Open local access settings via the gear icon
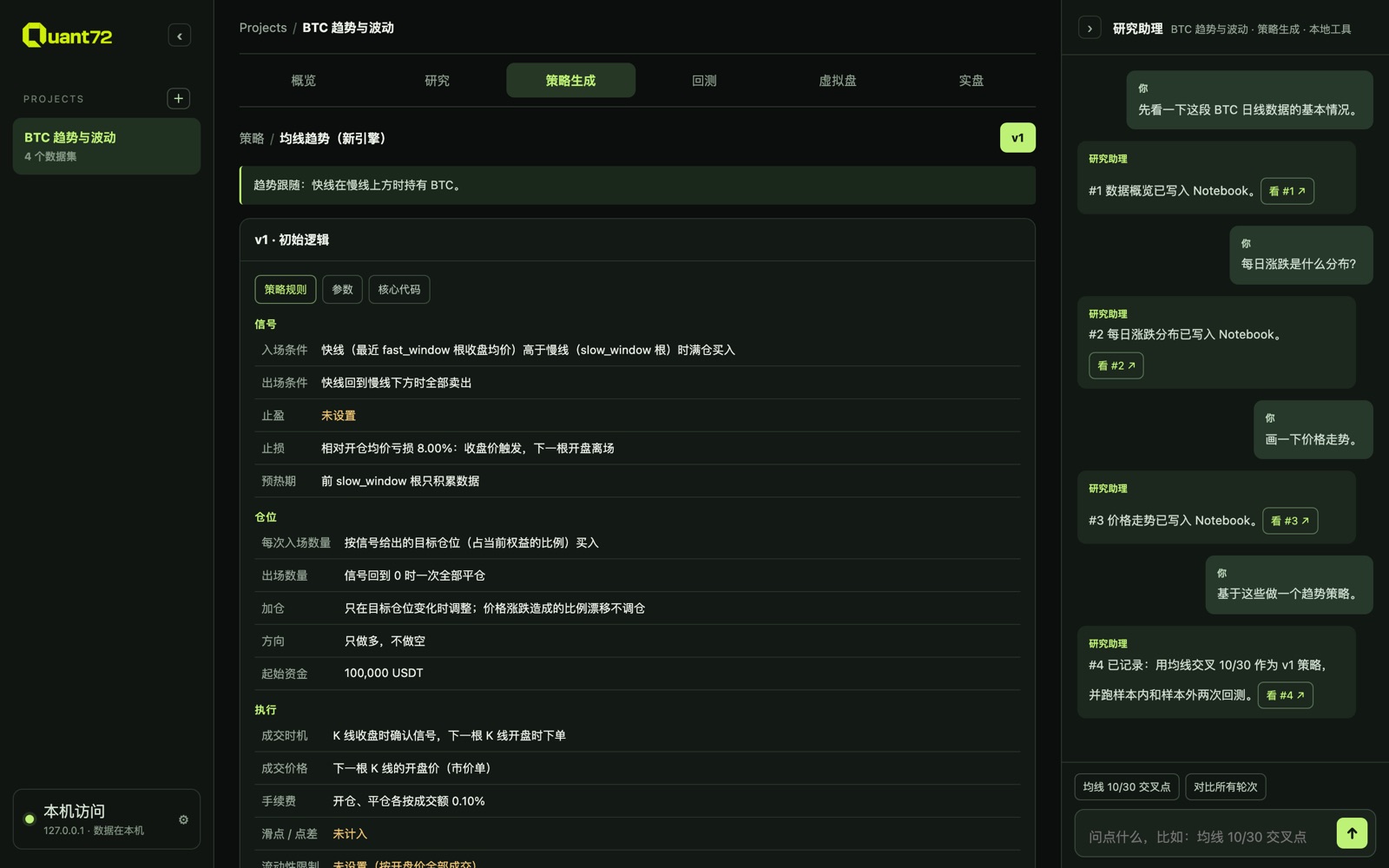This screenshot has height=868, width=1389. 183,819
